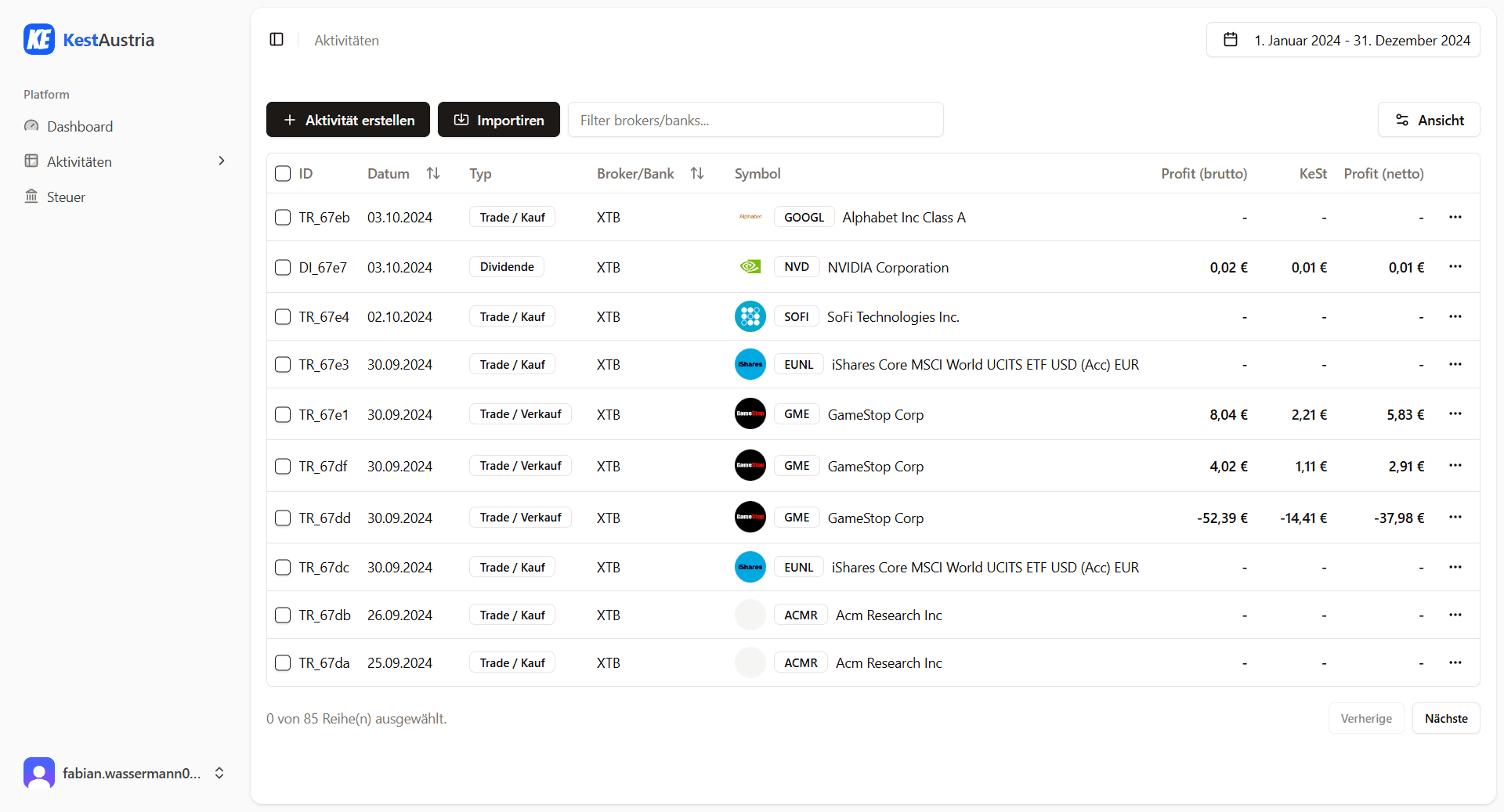Click the Profit (brutto) column header
Viewport: 1504px width, 812px height.
click(x=1204, y=173)
